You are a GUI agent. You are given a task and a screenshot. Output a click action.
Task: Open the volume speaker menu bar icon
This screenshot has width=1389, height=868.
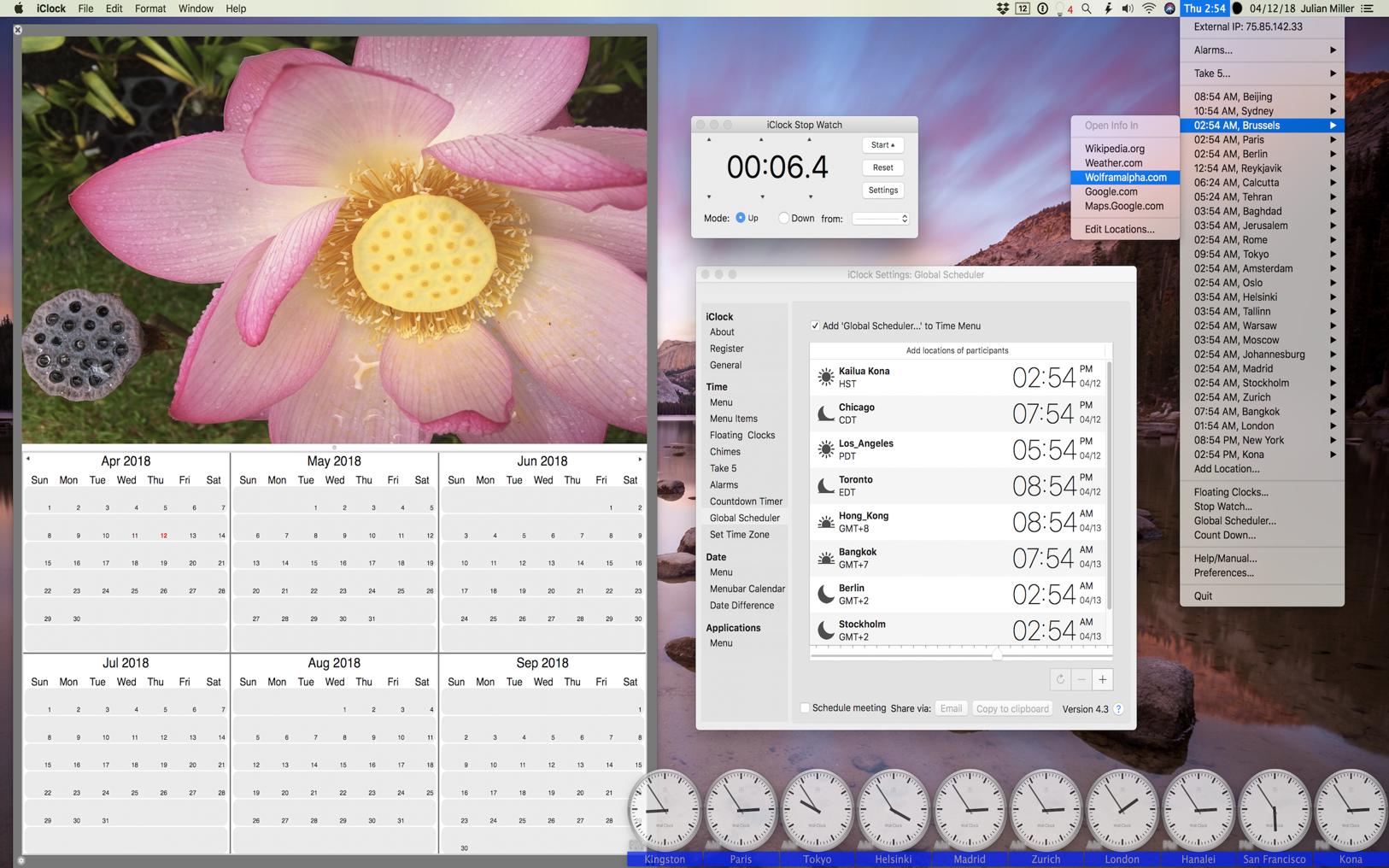coord(1128,9)
